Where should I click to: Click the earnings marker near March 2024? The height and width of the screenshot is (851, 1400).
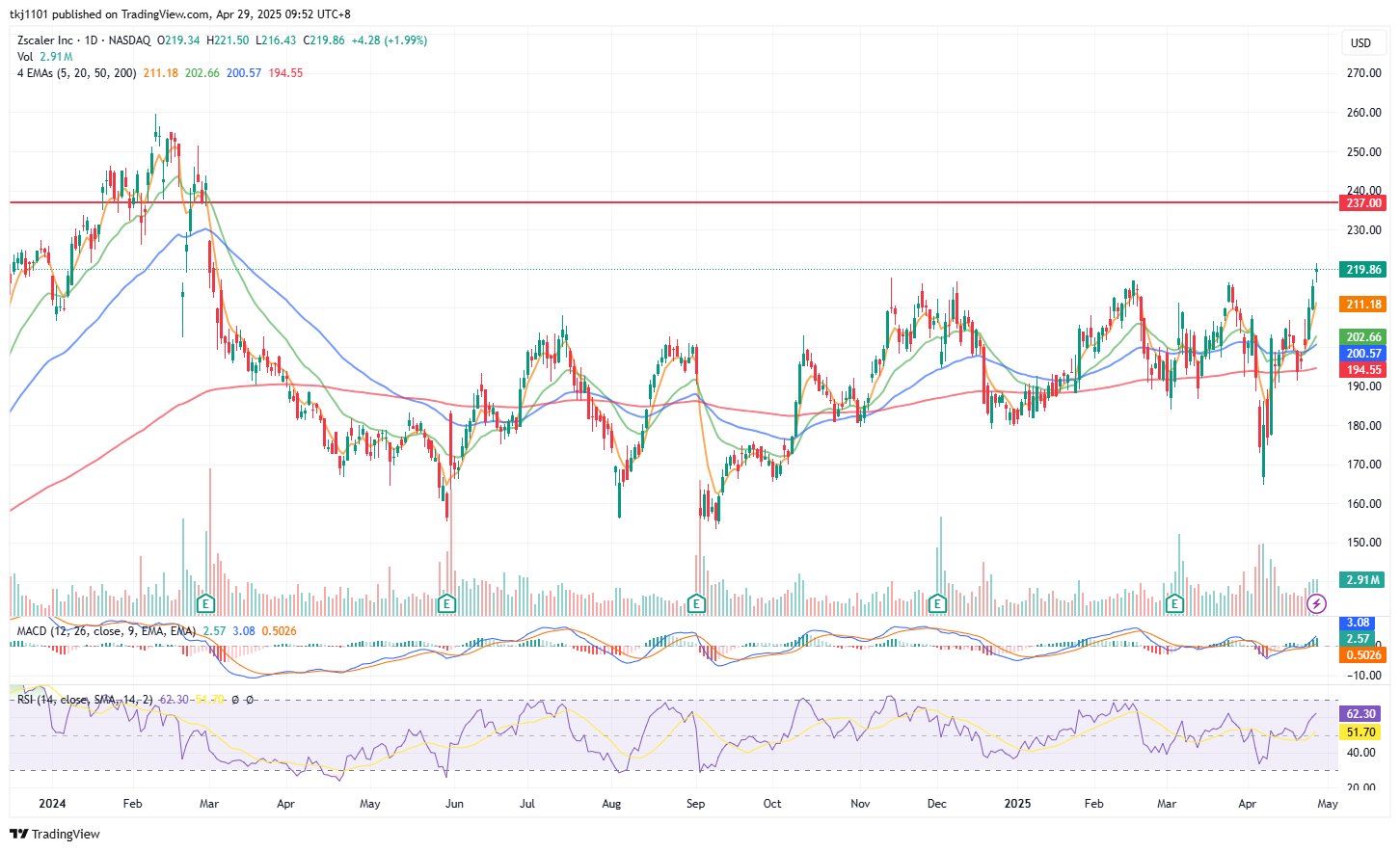(x=205, y=604)
